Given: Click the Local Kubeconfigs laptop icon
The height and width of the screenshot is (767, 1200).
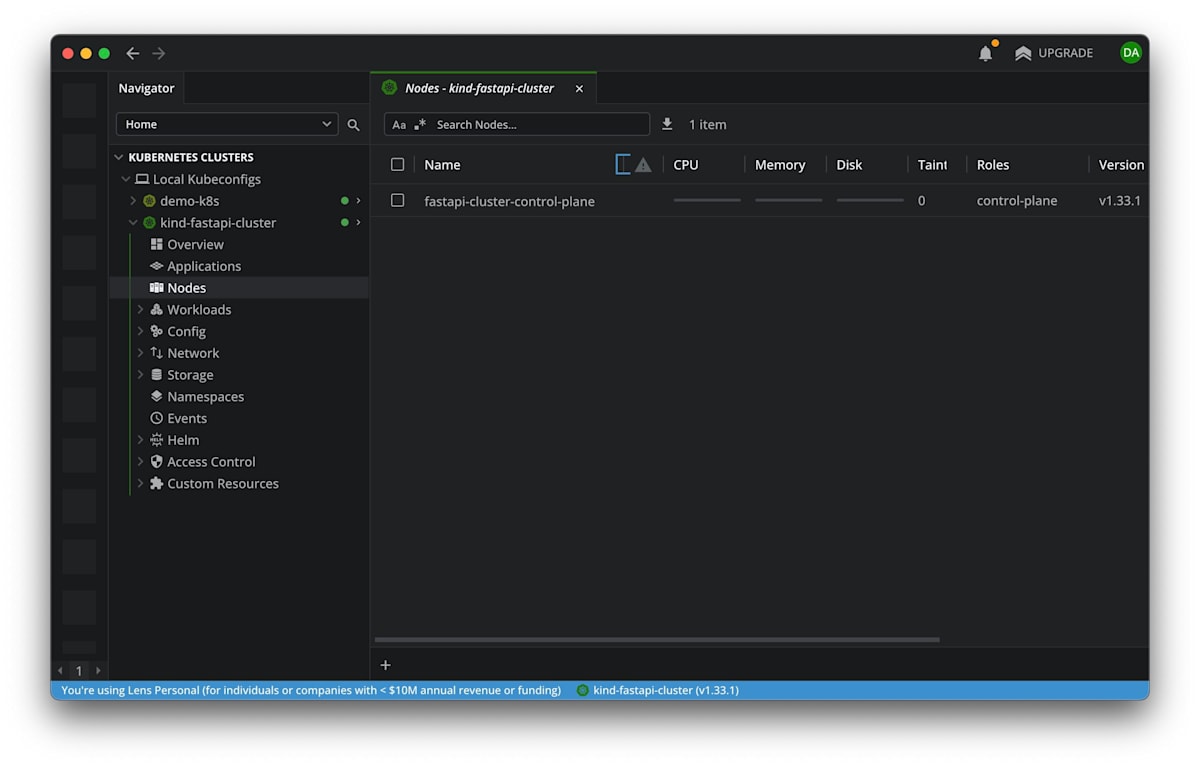Looking at the screenshot, I should (142, 179).
